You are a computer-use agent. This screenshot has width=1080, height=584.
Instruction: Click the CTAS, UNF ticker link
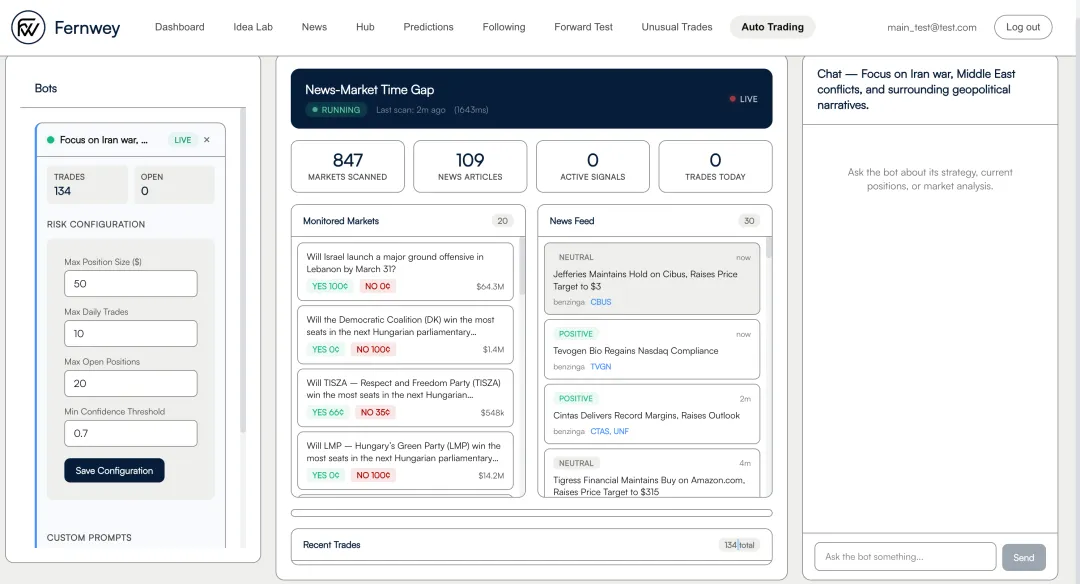click(x=610, y=432)
